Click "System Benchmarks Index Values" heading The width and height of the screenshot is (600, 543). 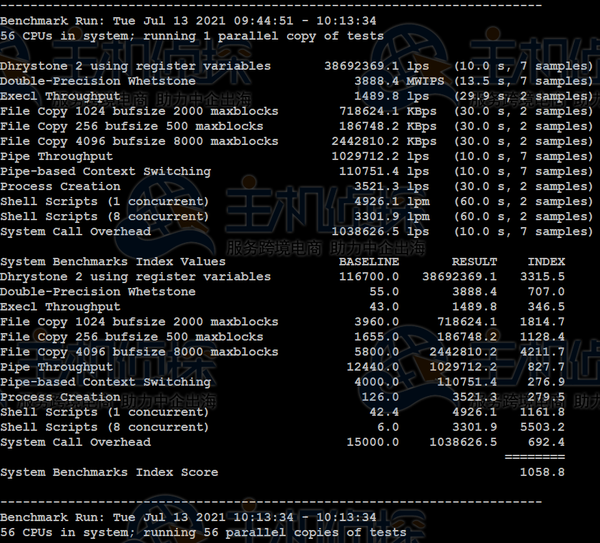(113, 262)
